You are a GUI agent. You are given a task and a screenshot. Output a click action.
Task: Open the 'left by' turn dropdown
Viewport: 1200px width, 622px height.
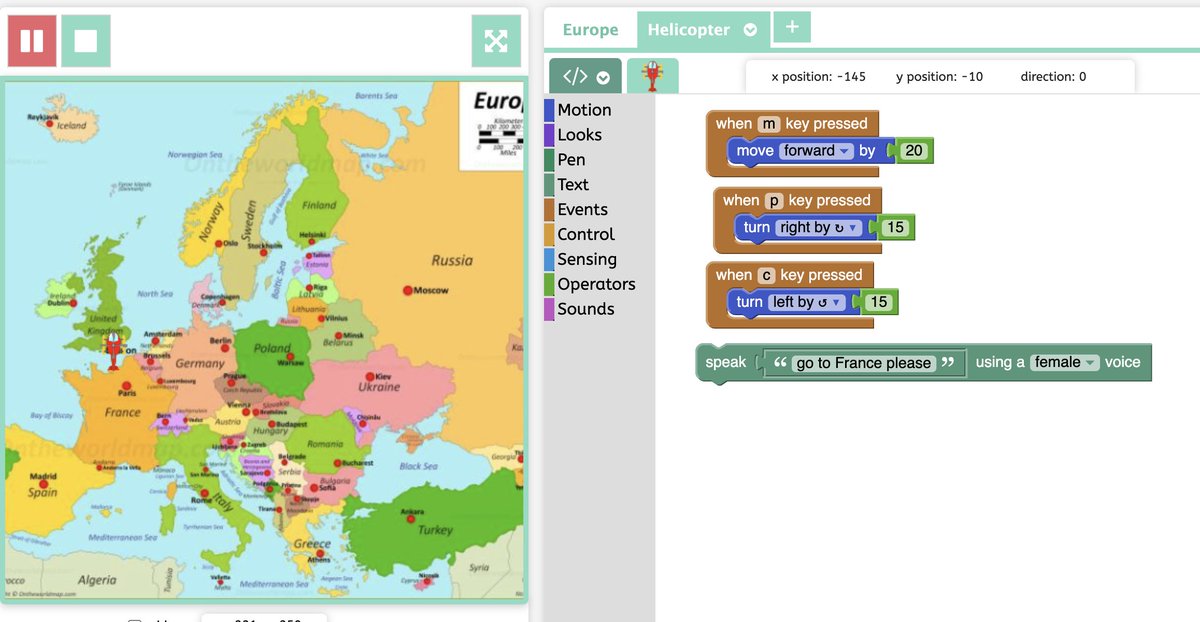pyautogui.click(x=806, y=302)
